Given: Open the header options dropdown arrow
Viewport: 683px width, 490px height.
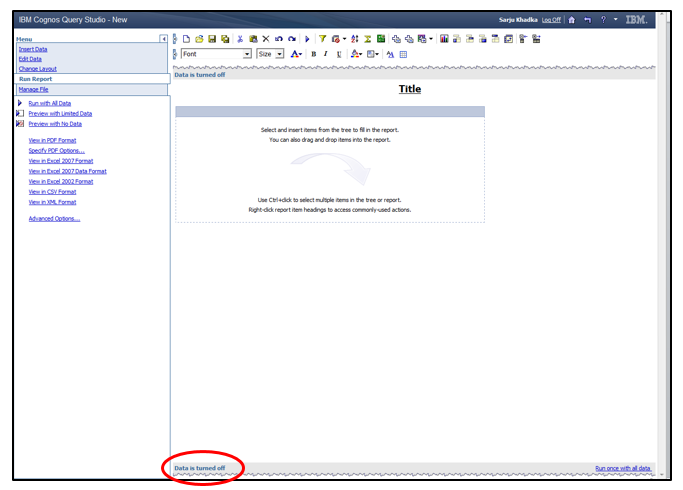Looking at the screenshot, I should coord(615,19).
